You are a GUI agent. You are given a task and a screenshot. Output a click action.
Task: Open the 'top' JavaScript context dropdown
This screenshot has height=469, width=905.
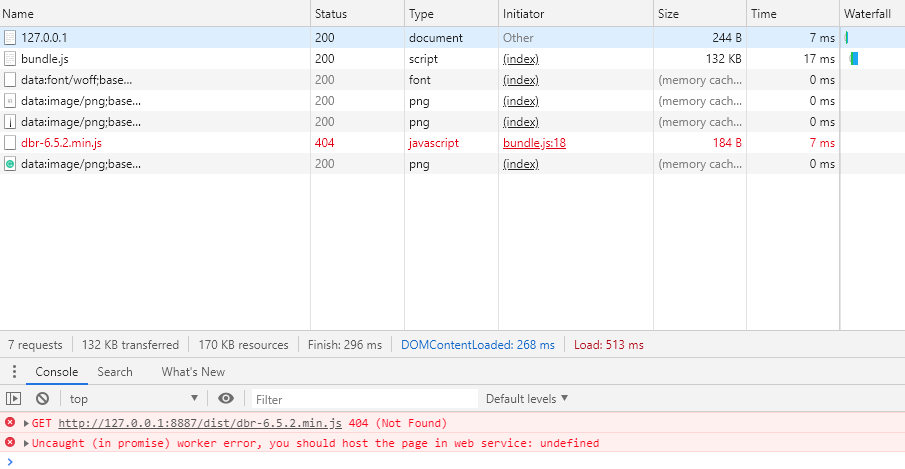(134, 399)
